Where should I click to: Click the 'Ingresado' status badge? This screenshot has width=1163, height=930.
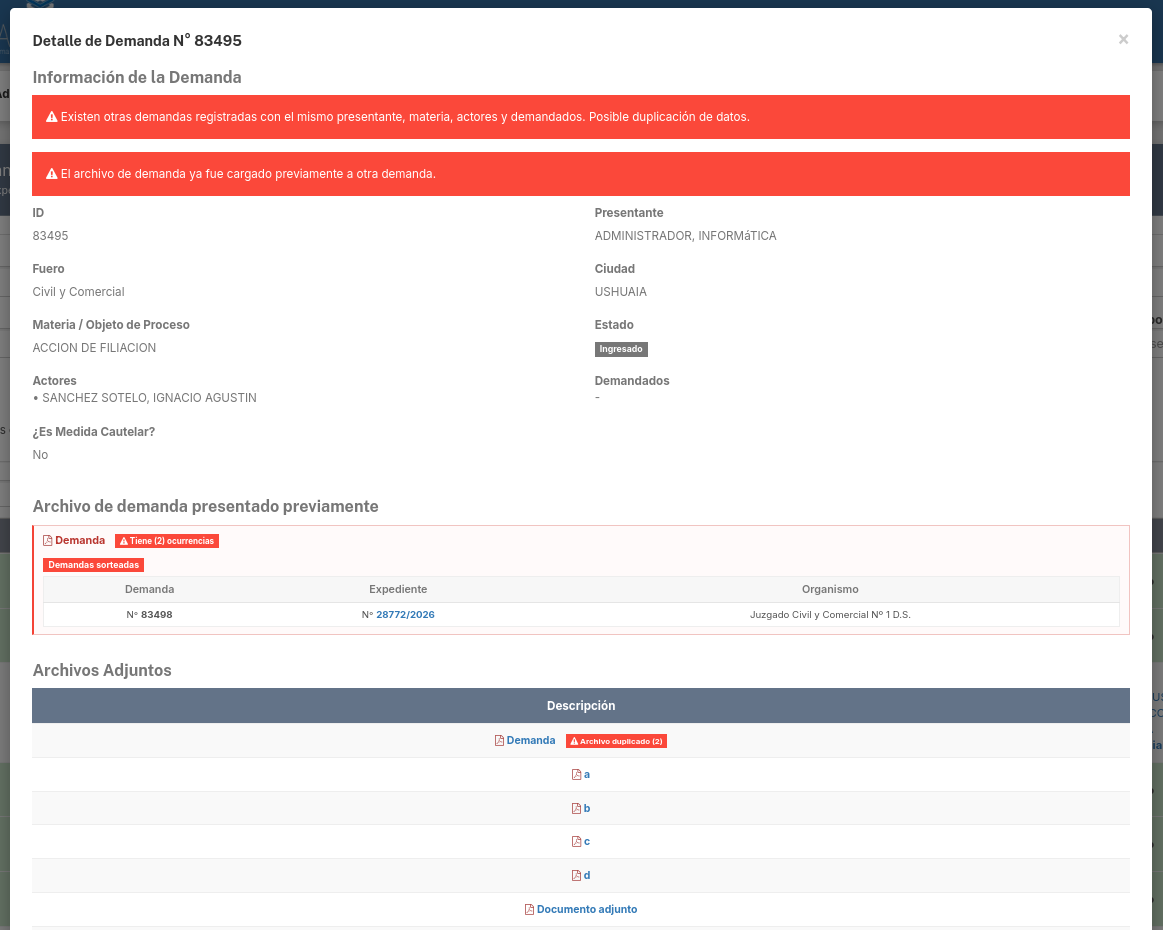click(621, 349)
